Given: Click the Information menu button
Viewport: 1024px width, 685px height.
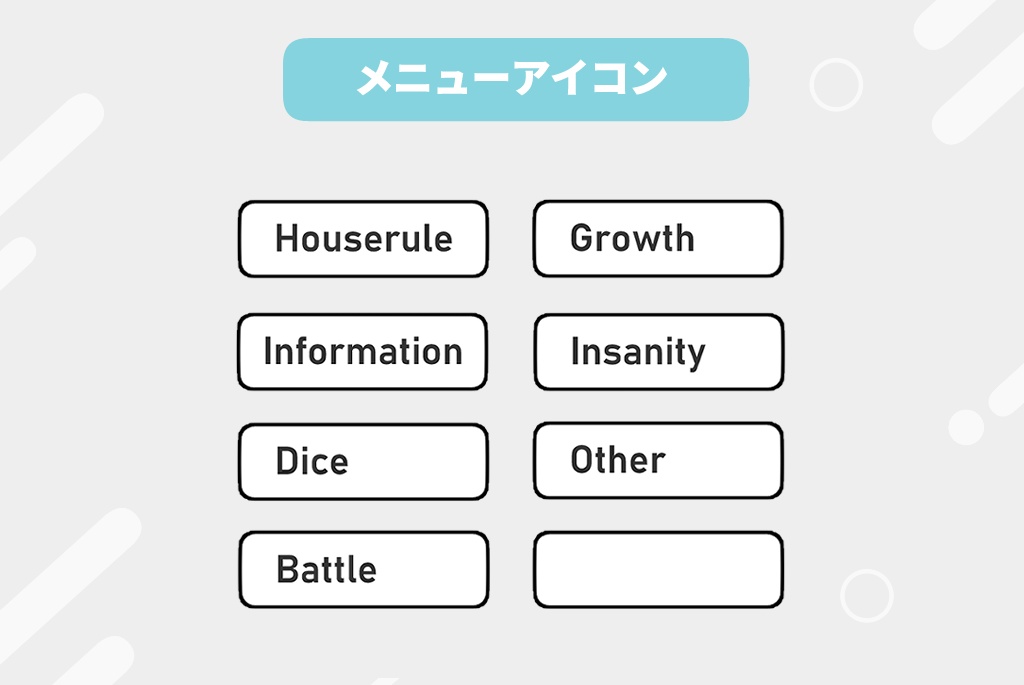Looking at the screenshot, I should 363,352.
